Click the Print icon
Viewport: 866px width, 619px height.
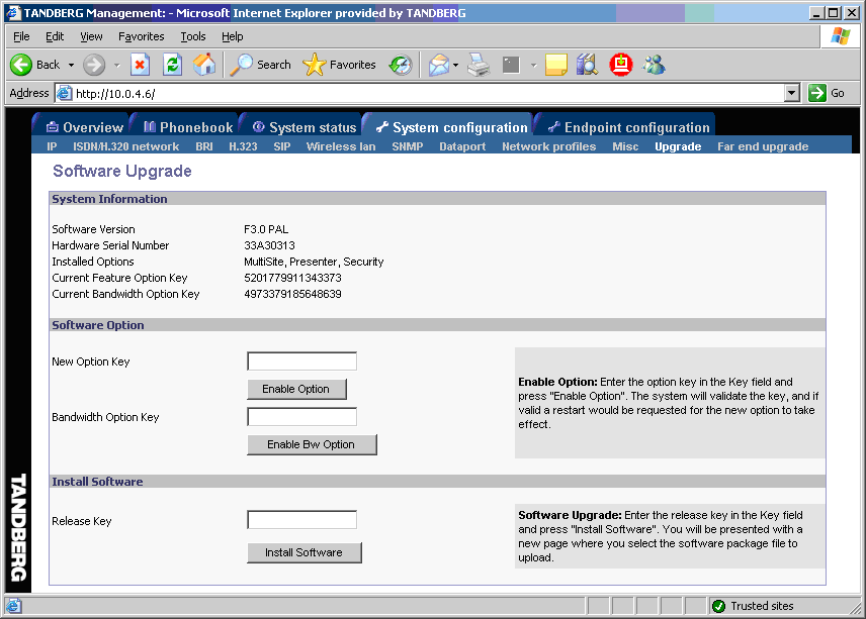[478, 65]
